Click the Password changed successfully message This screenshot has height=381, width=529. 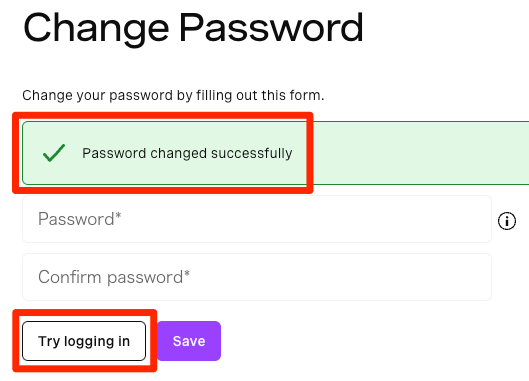coord(187,153)
